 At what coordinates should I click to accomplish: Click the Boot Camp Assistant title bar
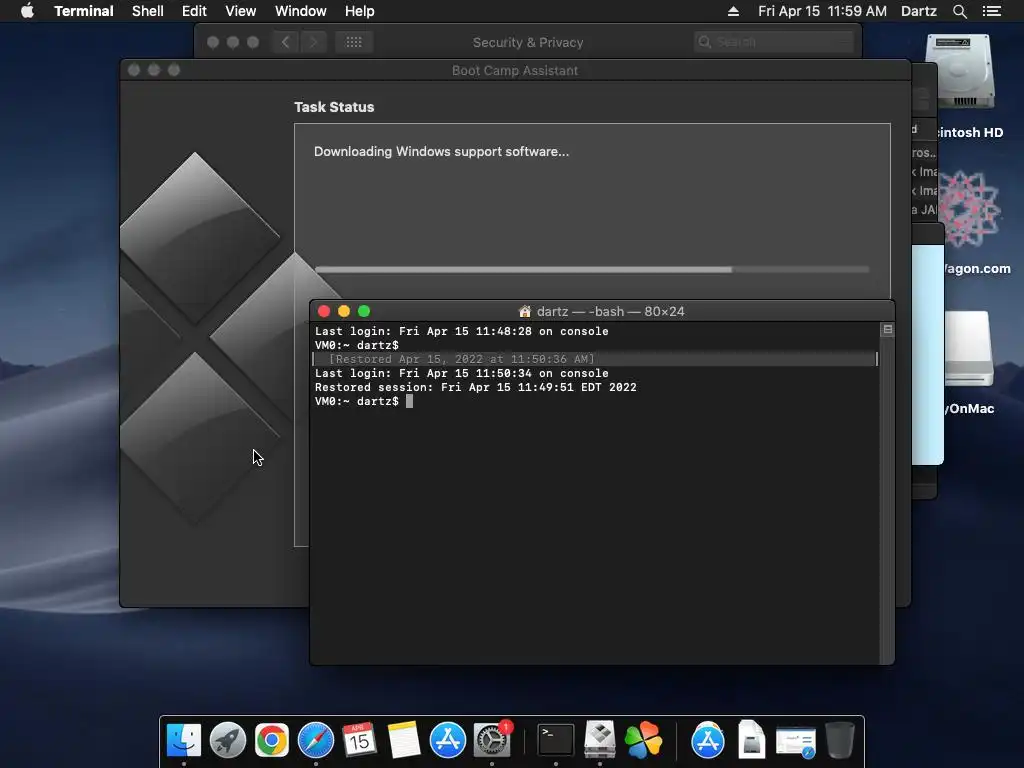[x=515, y=70]
